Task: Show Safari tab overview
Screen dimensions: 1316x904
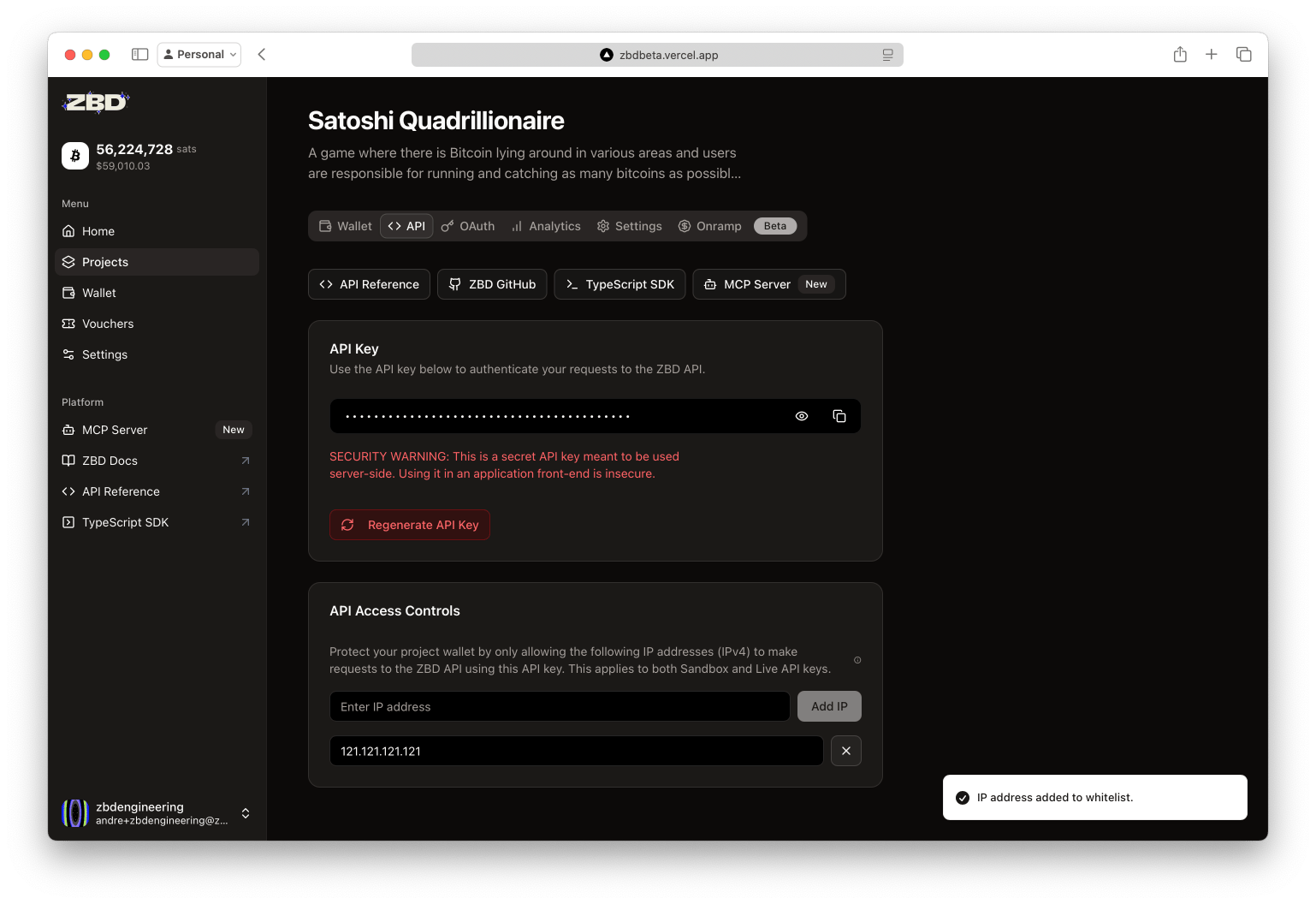Action: pos(1244,55)
